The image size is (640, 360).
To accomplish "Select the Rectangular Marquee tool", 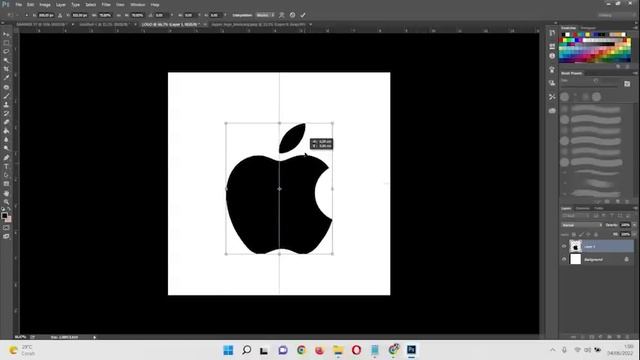I will point(6,43).
